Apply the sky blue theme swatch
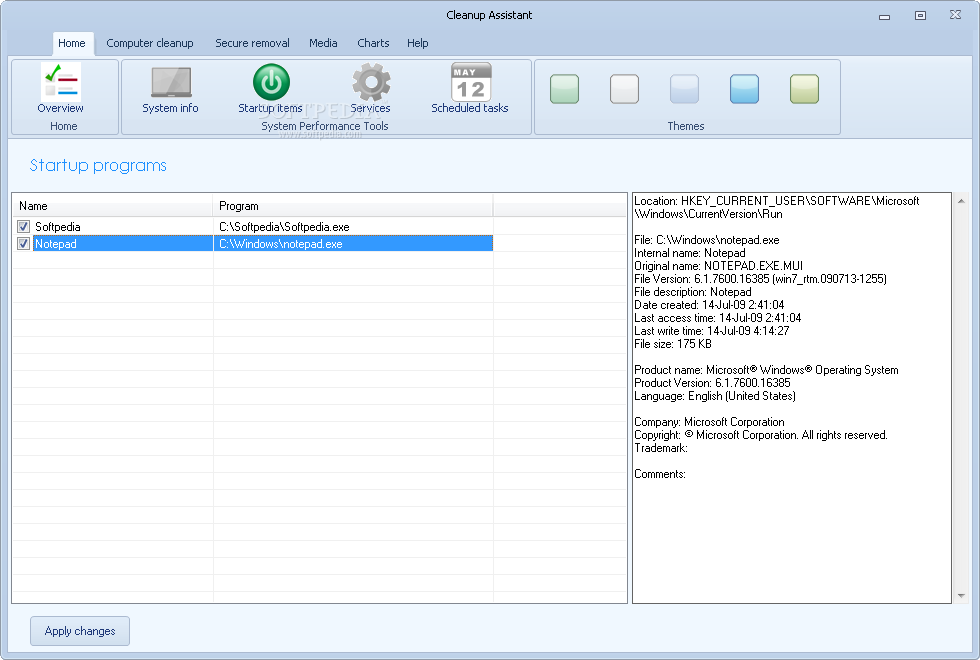This screenshot has height=660, width=980. click(744, 89)
